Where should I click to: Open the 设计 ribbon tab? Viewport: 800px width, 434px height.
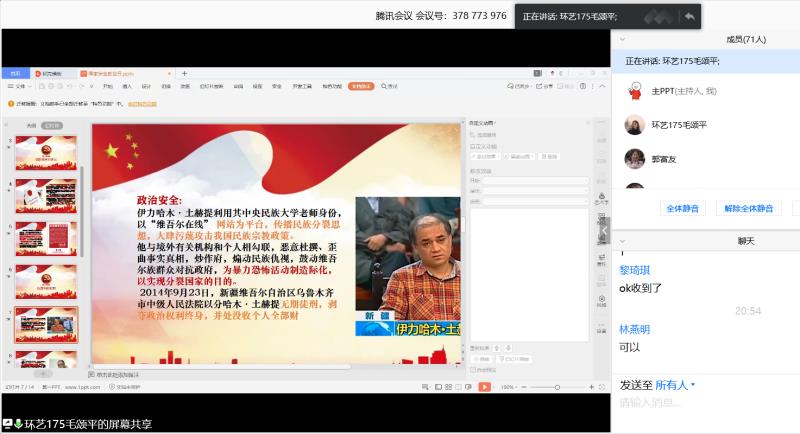click(x=146, y=87)
